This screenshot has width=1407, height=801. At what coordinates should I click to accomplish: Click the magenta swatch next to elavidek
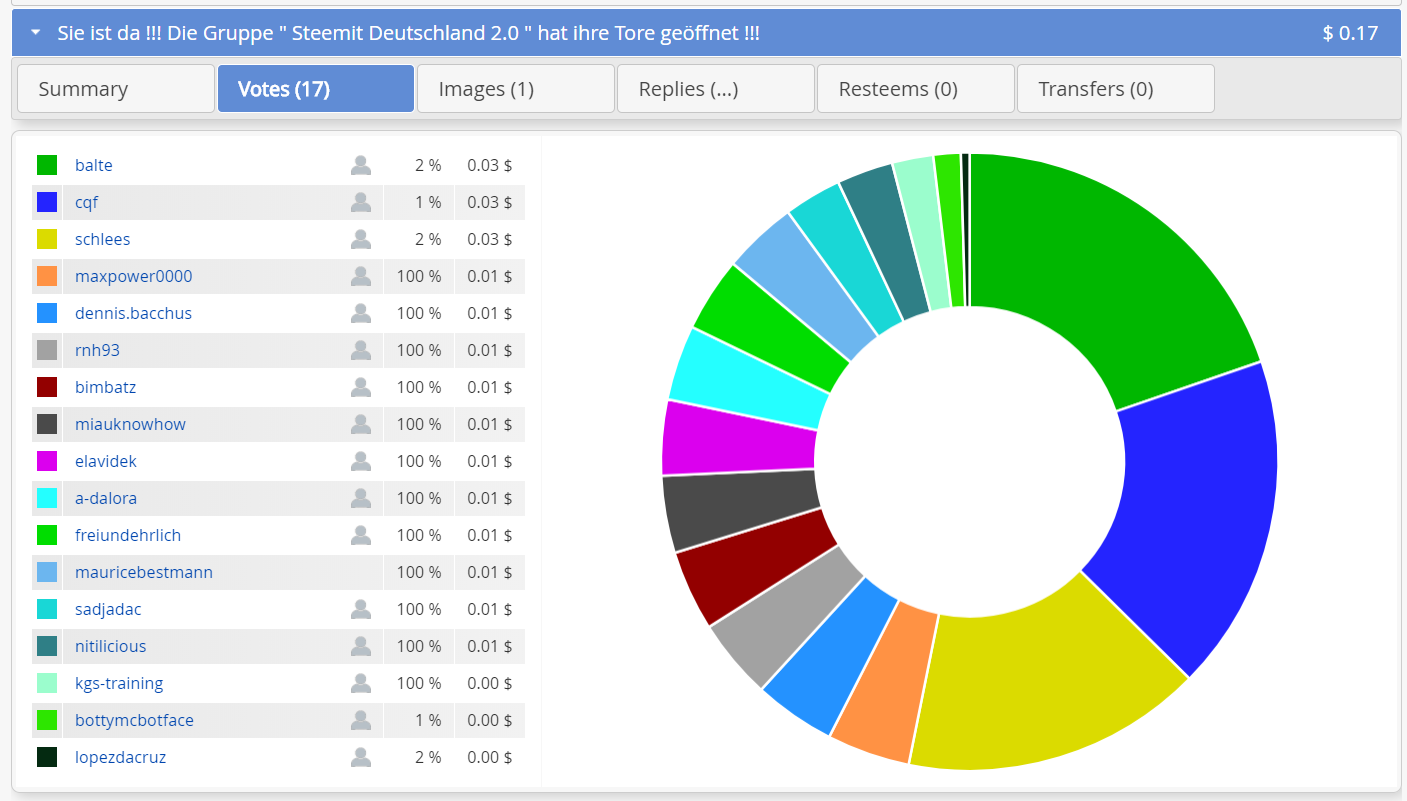coord(47,461)
